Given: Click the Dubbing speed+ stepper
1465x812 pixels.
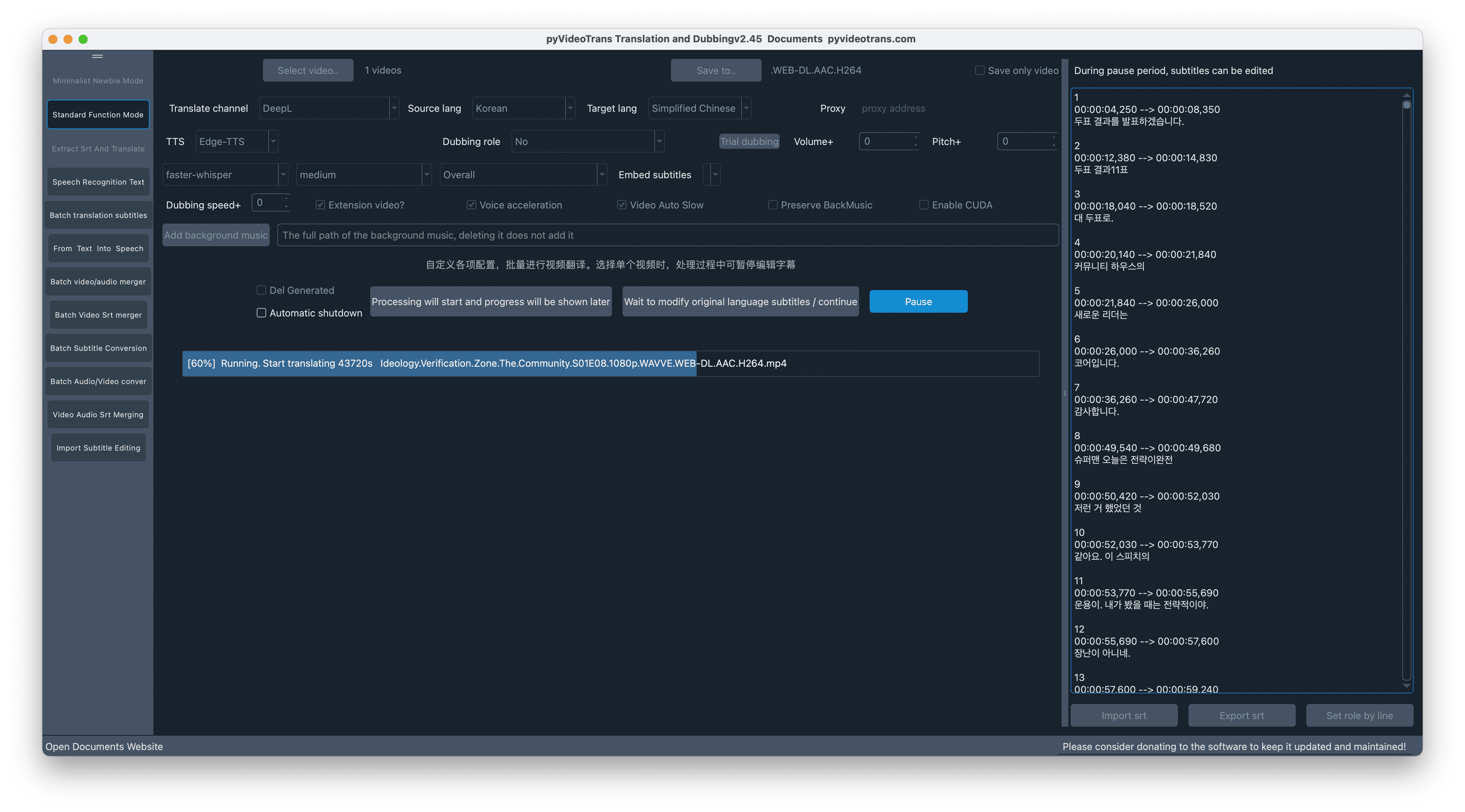Looking at the screenshot, I should pos(271,202).
